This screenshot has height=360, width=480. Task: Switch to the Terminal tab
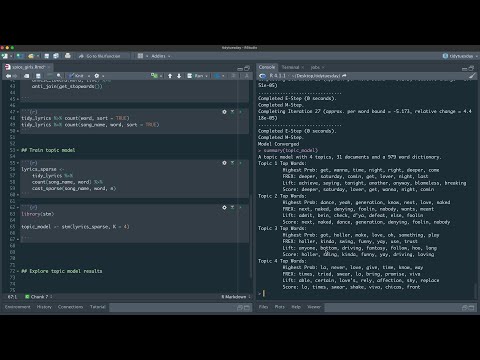(x=290, y=67)
